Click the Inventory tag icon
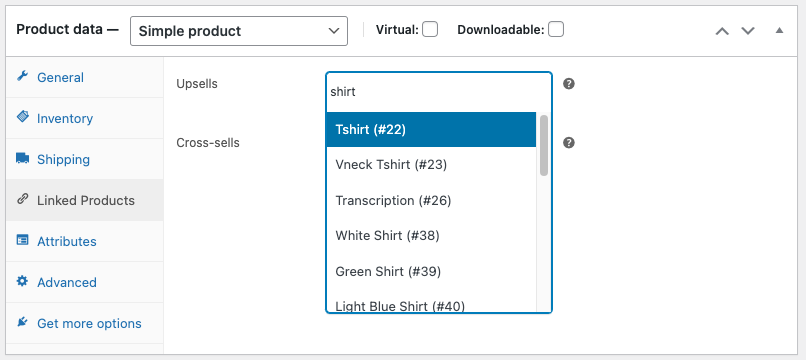806x360 pixels. [x=23, y=116]
